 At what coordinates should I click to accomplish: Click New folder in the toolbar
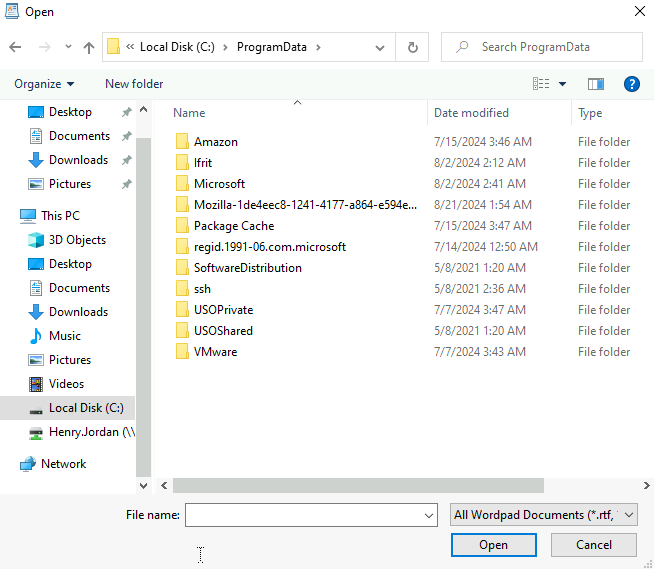[134, 84]
